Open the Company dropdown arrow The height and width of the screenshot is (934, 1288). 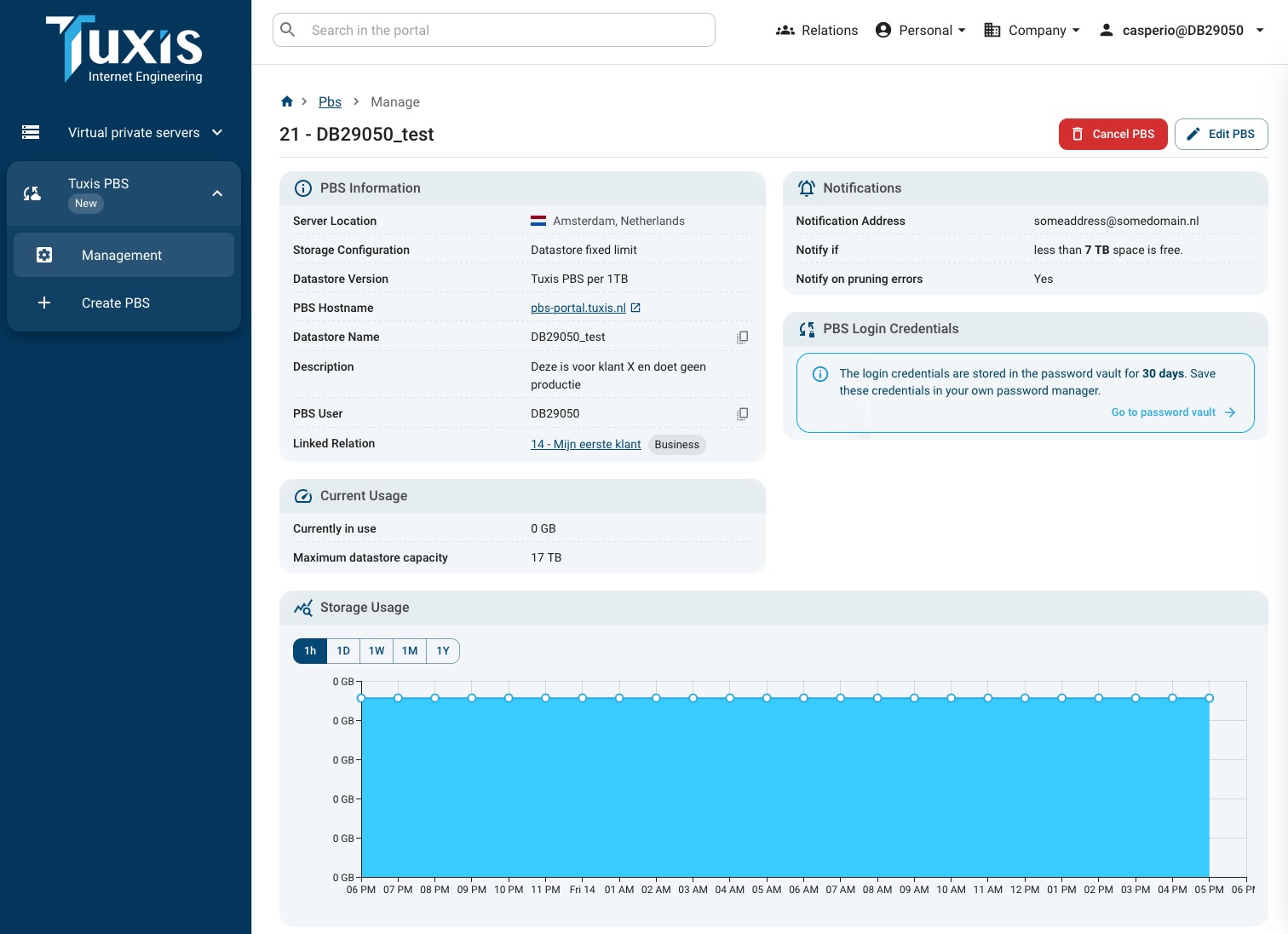(1076, 30)
